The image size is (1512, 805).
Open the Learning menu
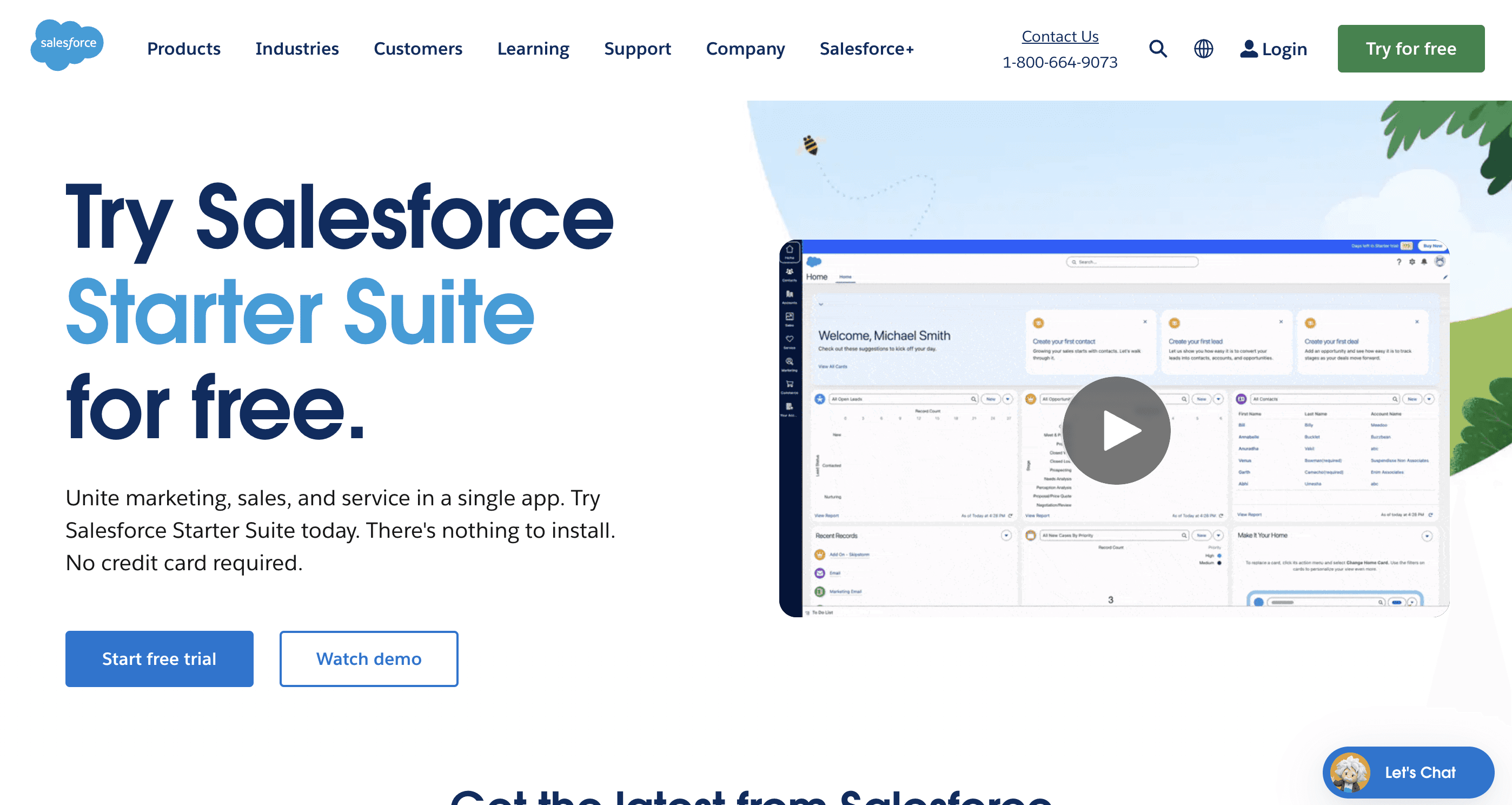pos(533,49)
